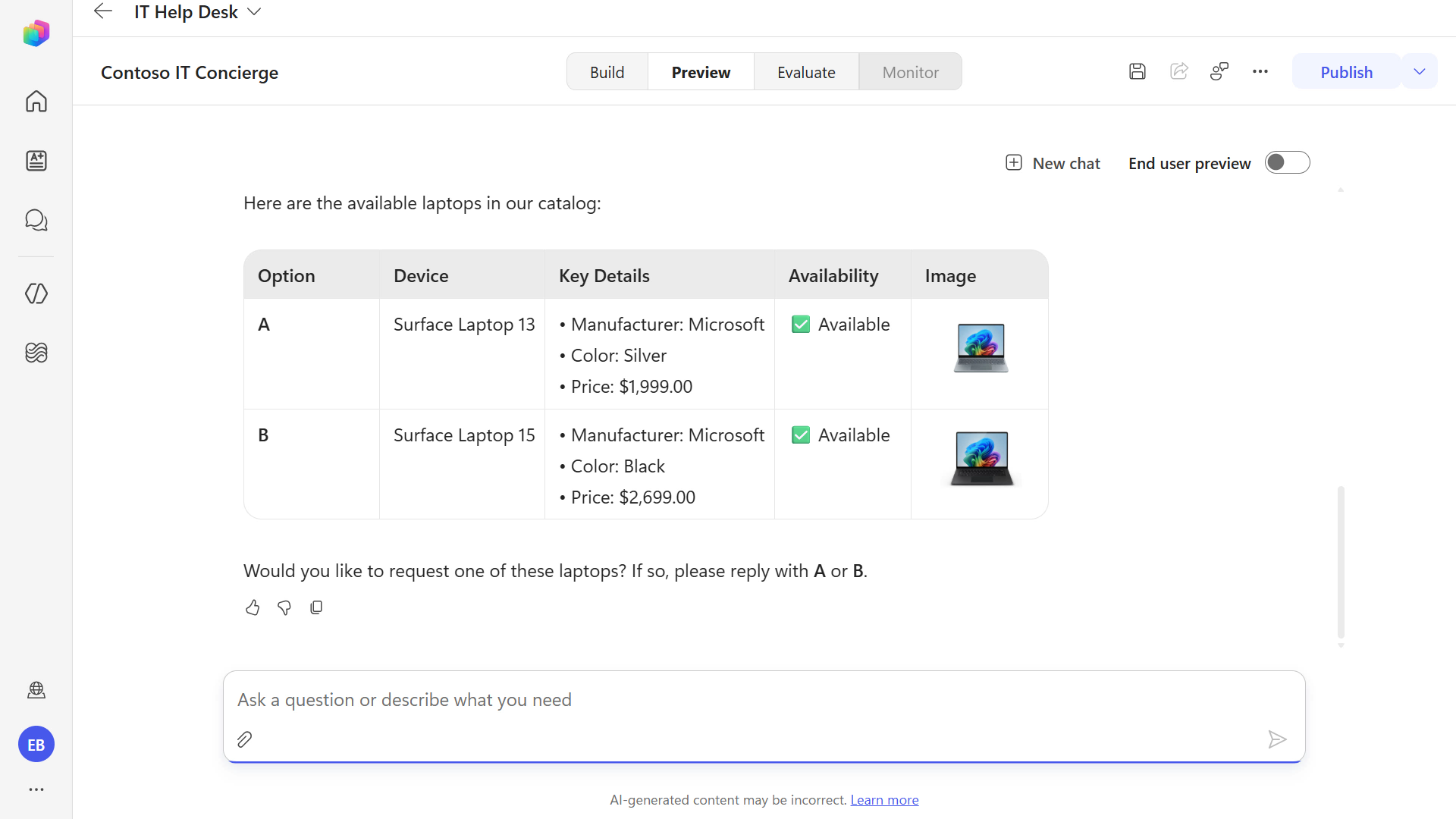Open the Home icon in sidebar
Viewport: 1456px width, 819px height.
pyautogui.click(x=36, y=101)
